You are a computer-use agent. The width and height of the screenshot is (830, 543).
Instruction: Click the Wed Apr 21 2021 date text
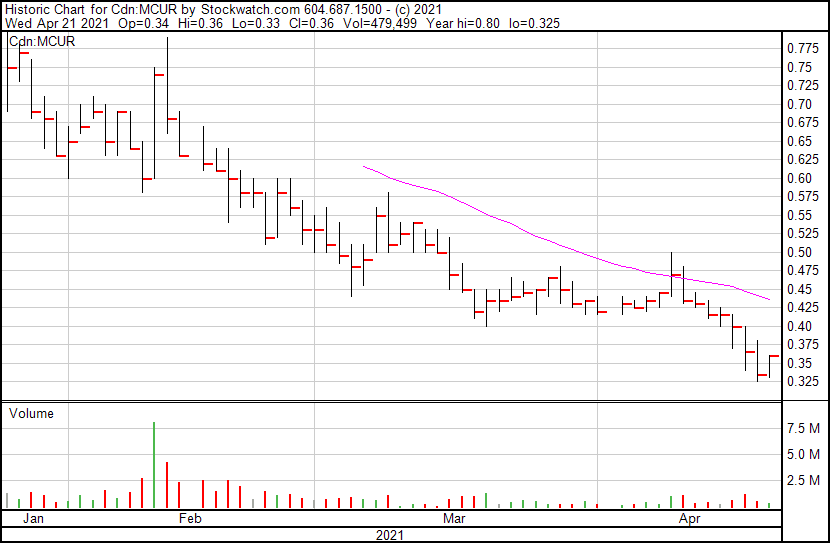(x=57, y=23)
